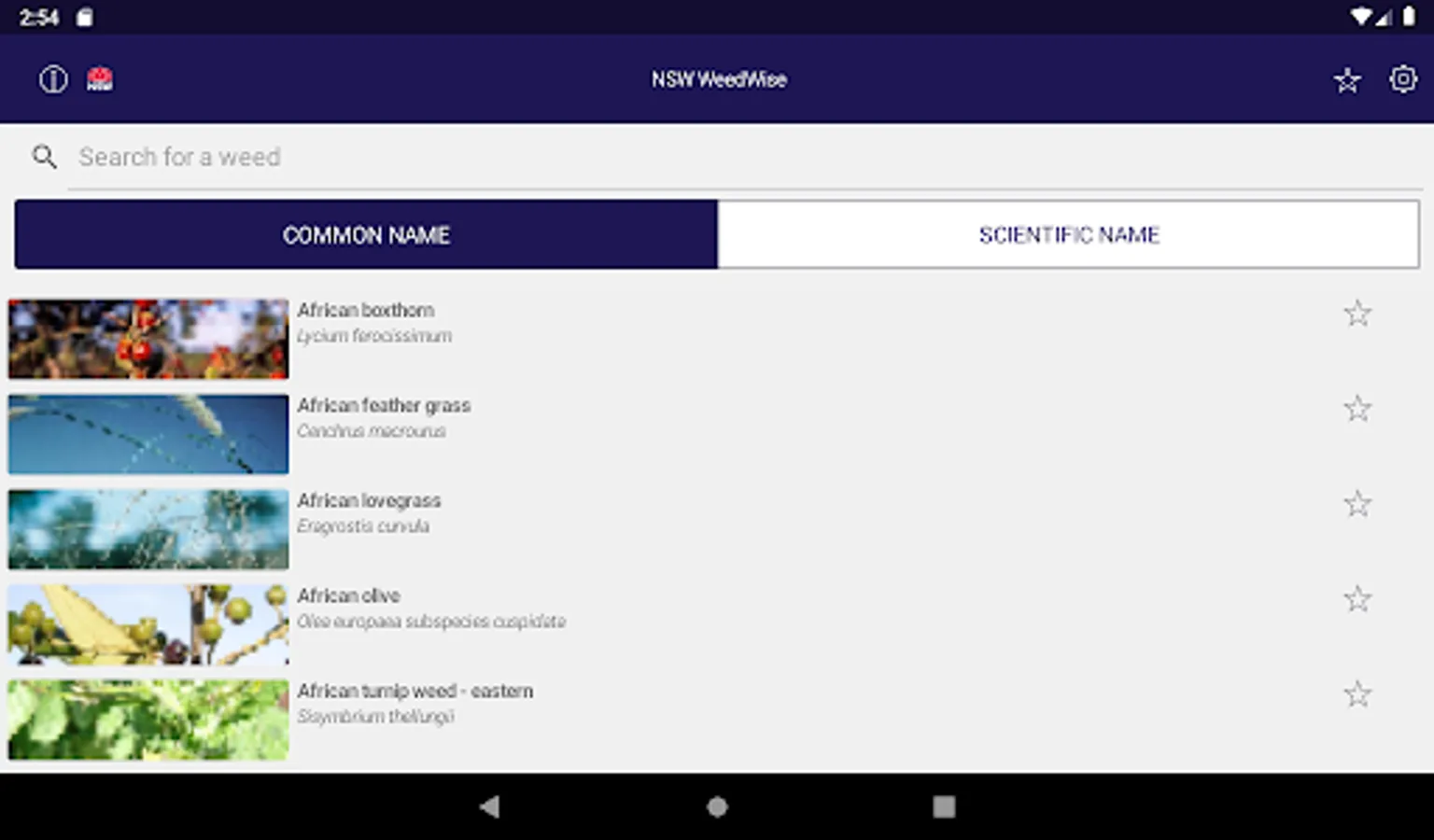This screenshot has width=1434, height=840.
Task: Click the search magnifier icon
Action: pyautogui.click(x=45, y=157)
